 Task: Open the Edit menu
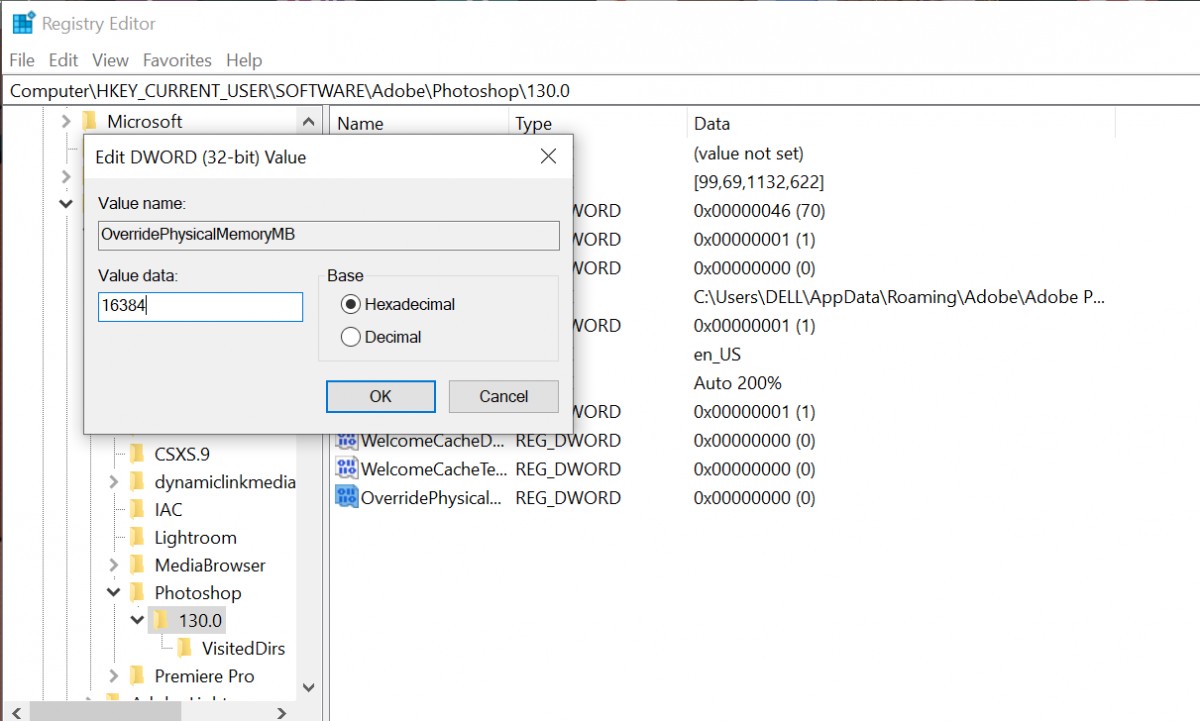click(x=63, y=60)
